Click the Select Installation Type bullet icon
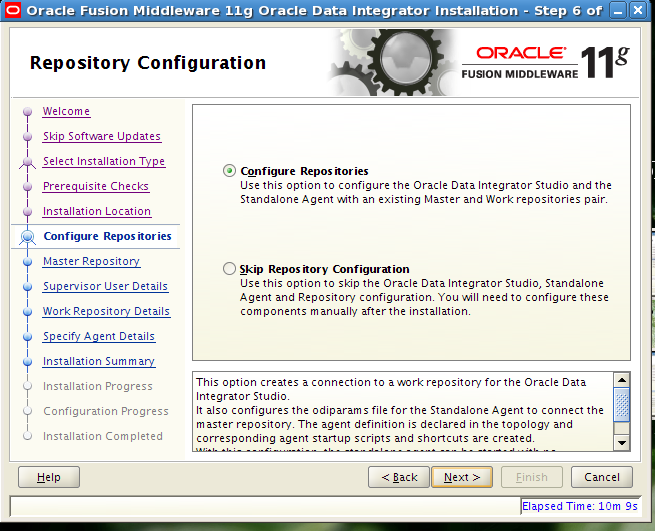This screenshot has height=531, width=655. tap(28, 162)
